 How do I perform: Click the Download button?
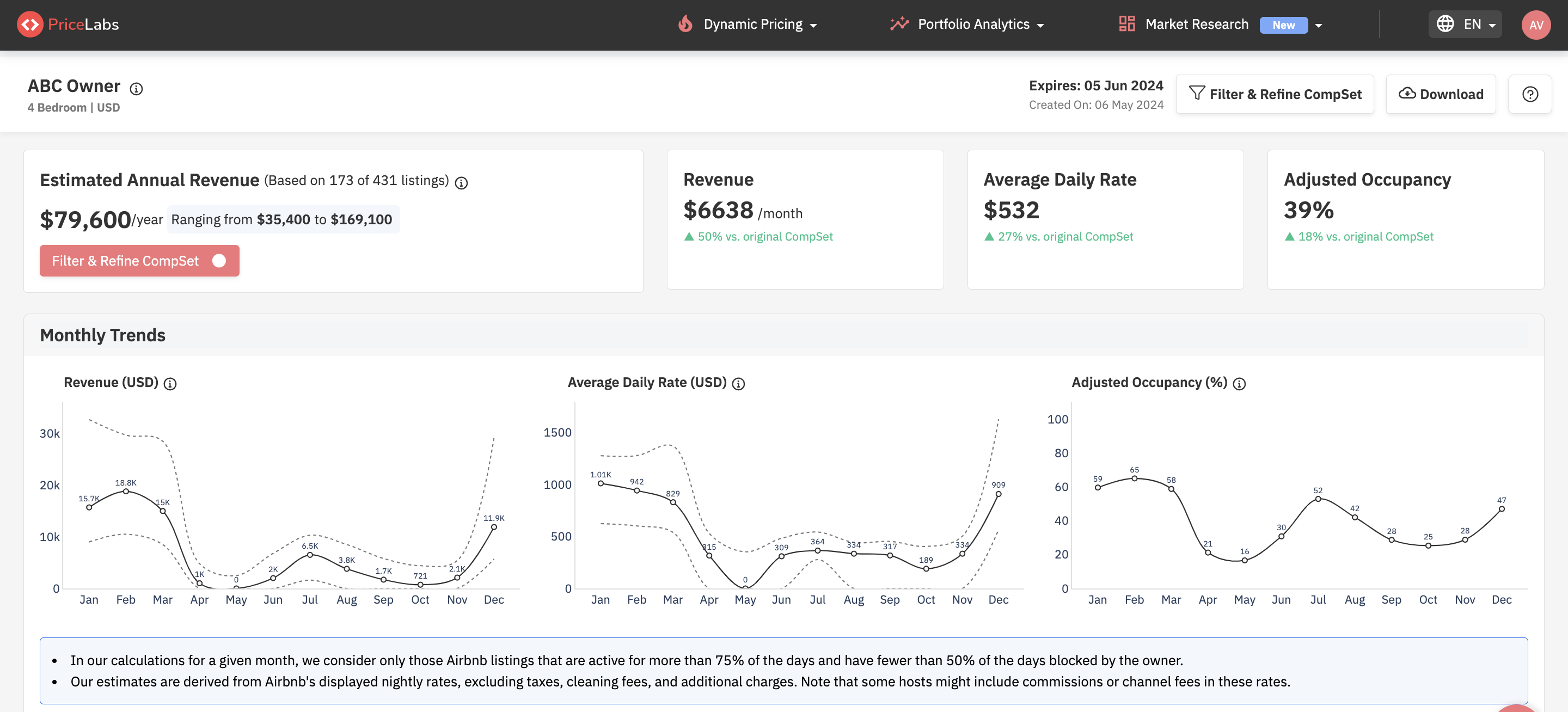point(1441,94)
